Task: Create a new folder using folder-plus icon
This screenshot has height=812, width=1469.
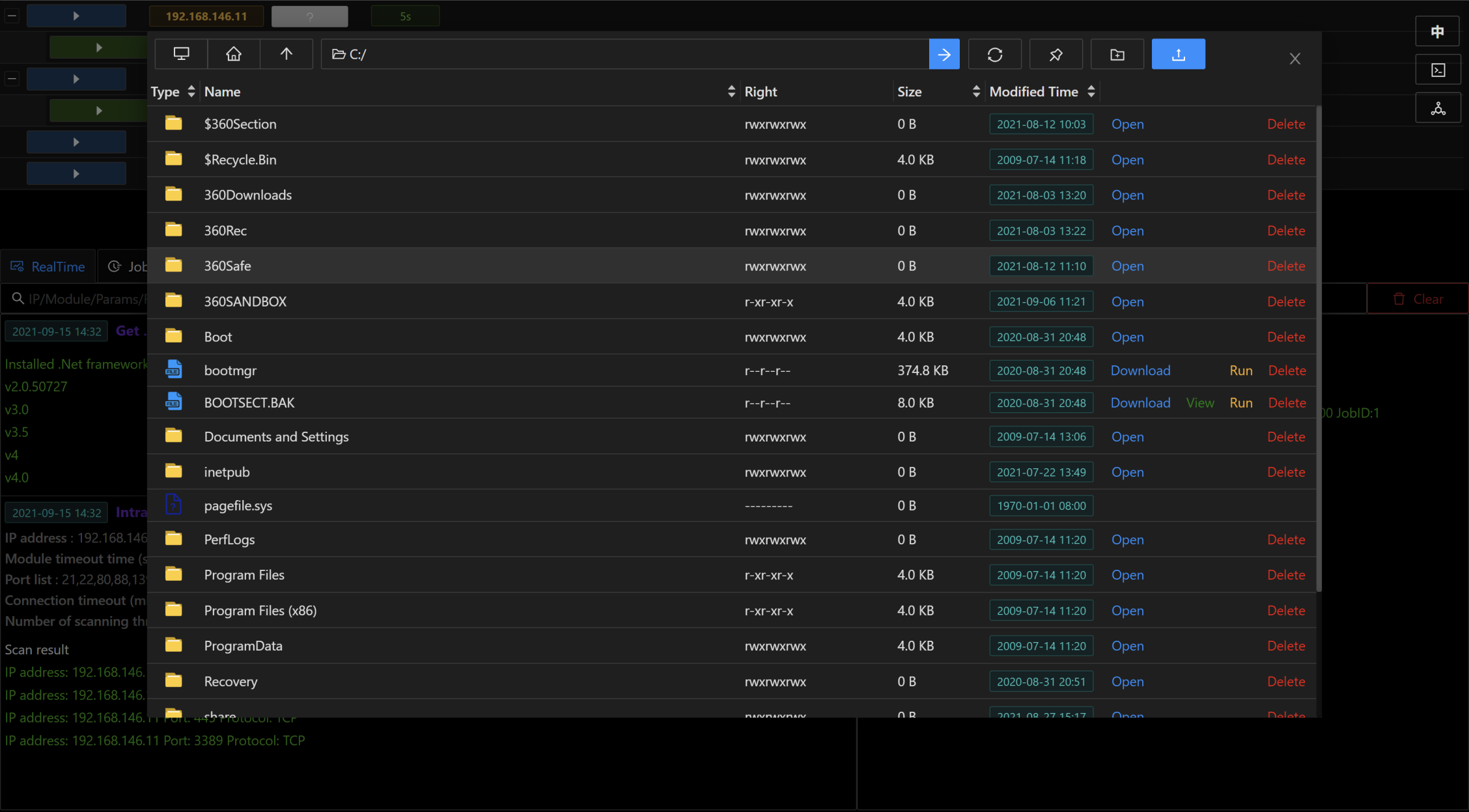Action: click(1117, 54)
